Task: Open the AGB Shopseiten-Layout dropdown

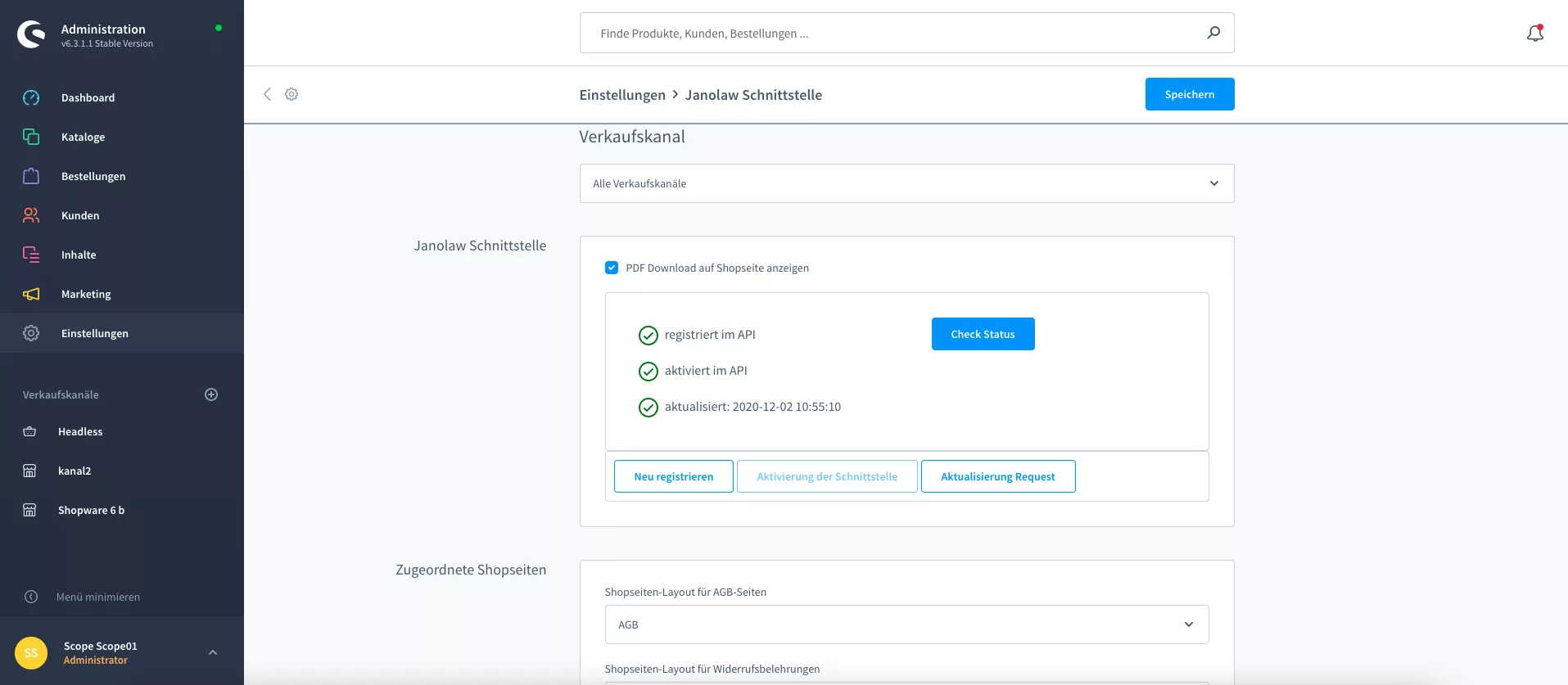Action: pos(906,624)
